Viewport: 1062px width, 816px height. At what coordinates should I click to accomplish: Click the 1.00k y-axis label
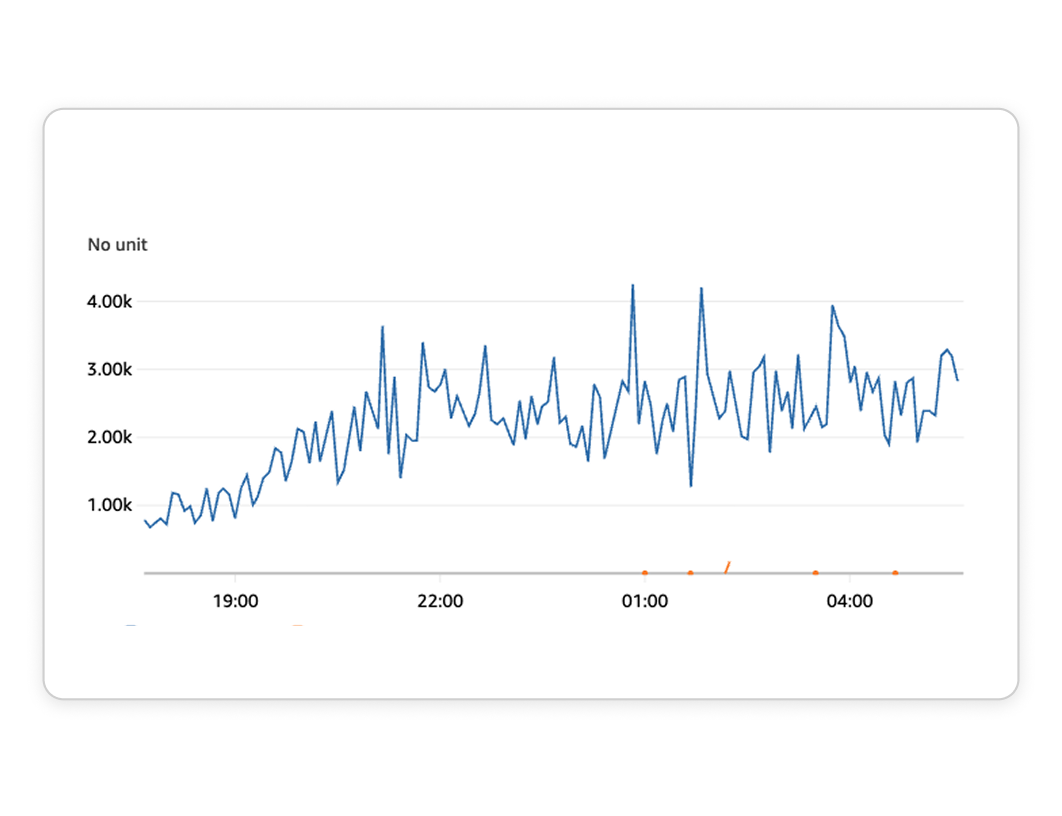[109, 505]
